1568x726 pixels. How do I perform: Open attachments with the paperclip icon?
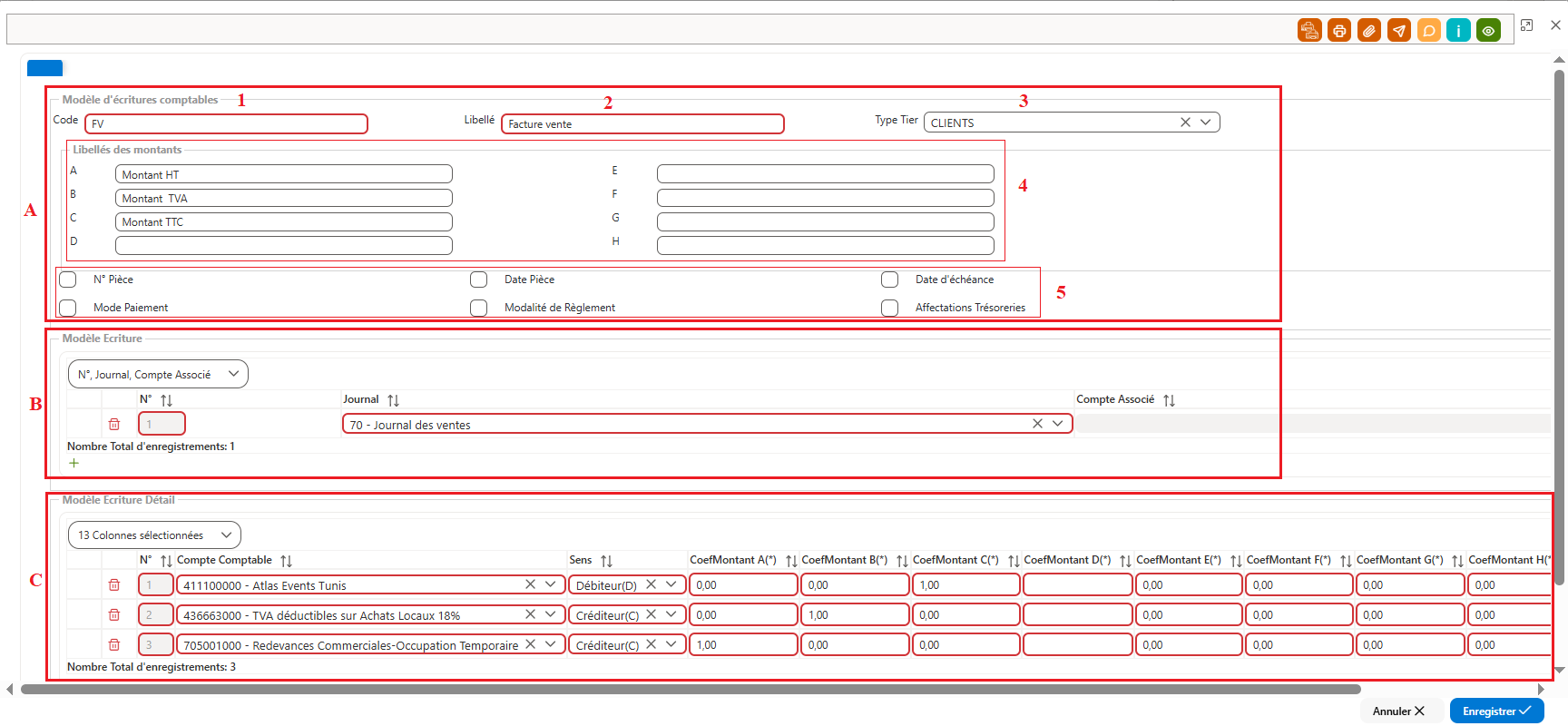point(1369,31)
